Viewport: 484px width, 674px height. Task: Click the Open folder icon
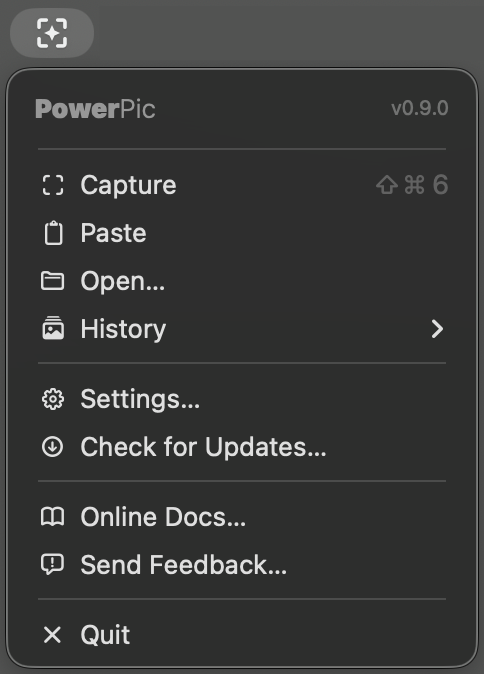tap(52, 281)
